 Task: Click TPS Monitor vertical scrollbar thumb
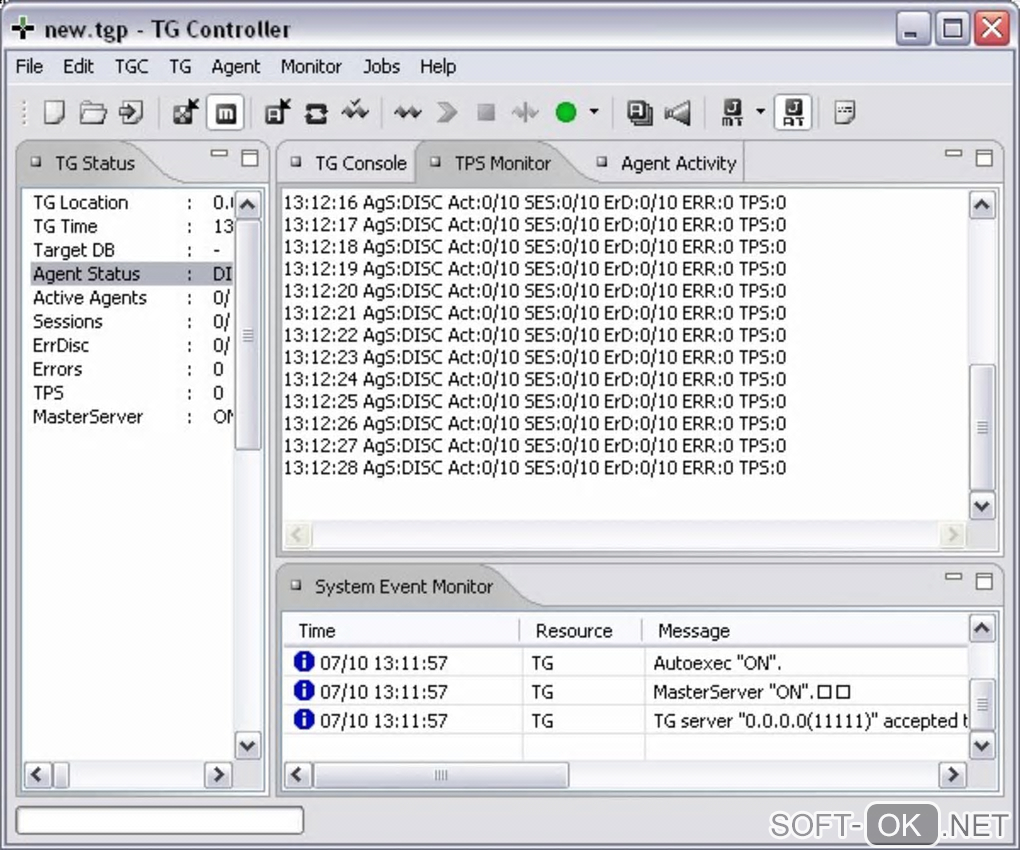(982, 427)
